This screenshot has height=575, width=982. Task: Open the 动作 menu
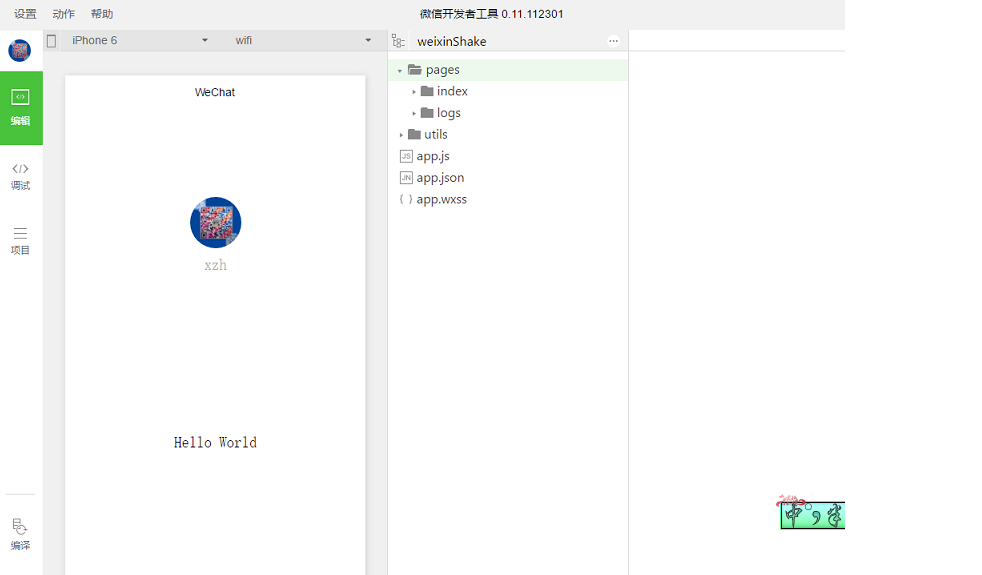coord(63,14)
